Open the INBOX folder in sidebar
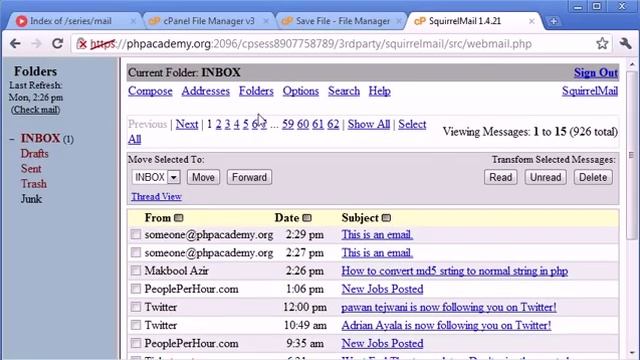The image size is (640, 360). click(41, 138)
